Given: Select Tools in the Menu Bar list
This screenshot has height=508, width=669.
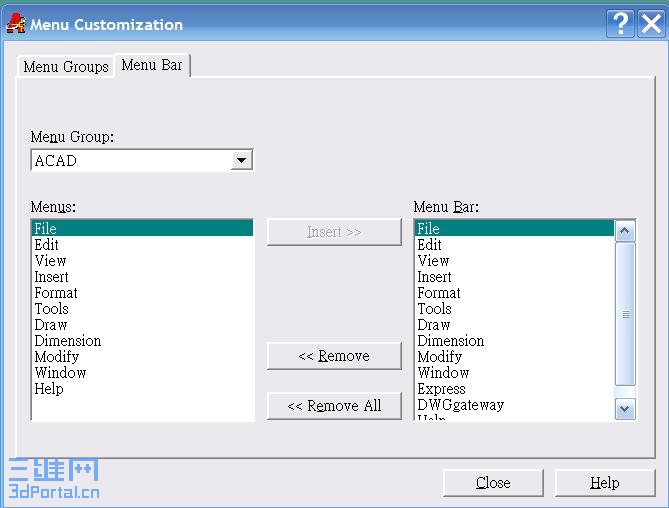Looking at the screenshot, I should [515, 308].
